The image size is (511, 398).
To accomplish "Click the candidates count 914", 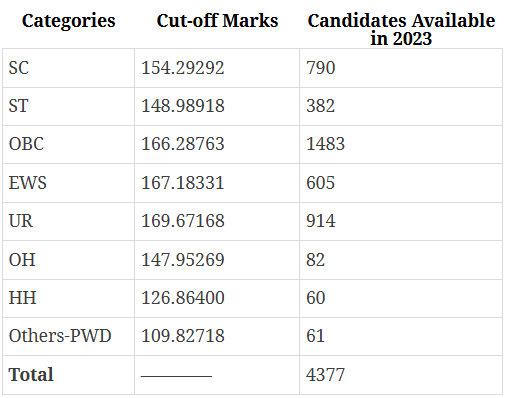I will [321, 221].
